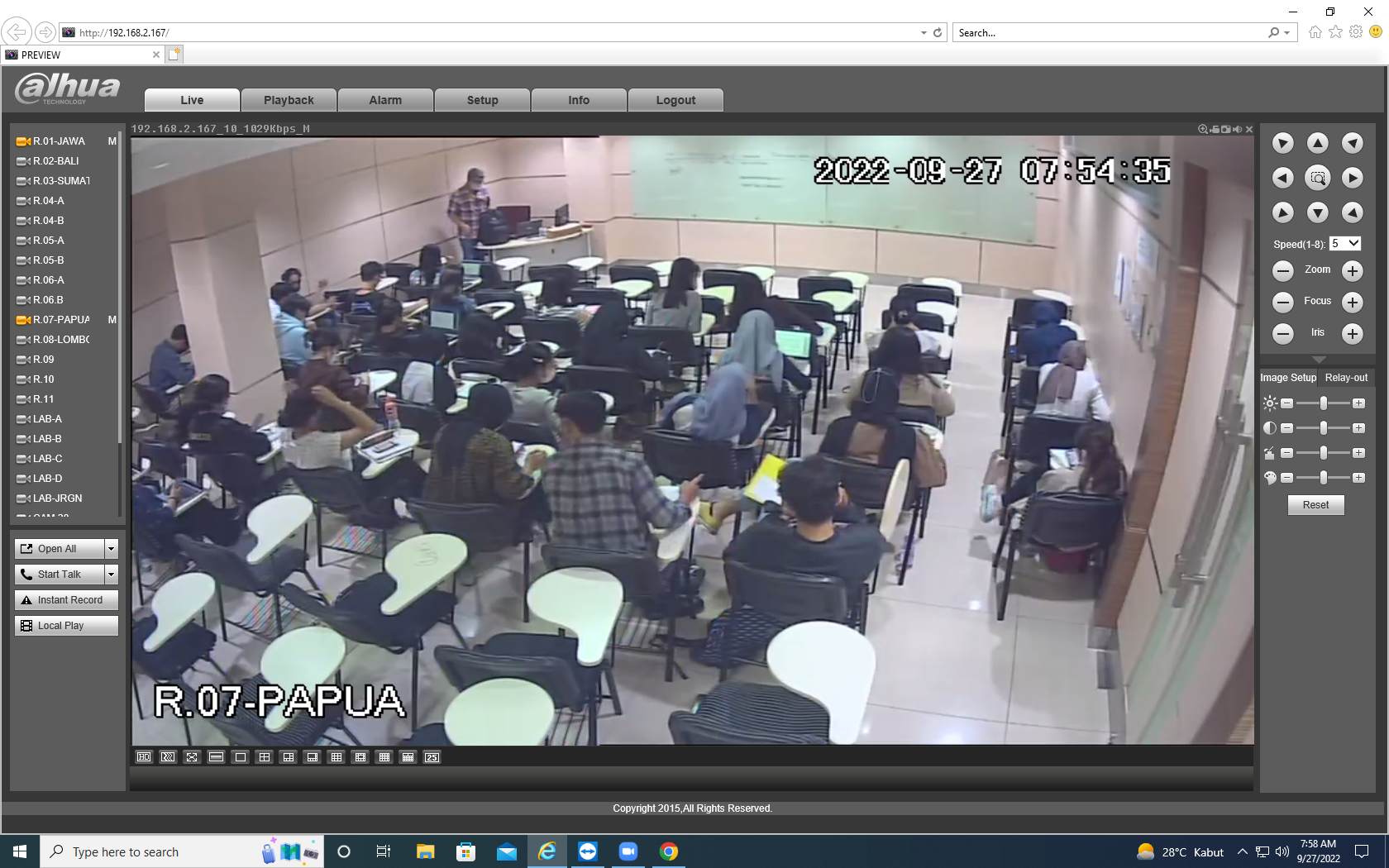The width and height of the screenshot is (1389, 868).
Task: Increase brightness with the plus button
Action: pyautogui.click(x=1358, y=403)
